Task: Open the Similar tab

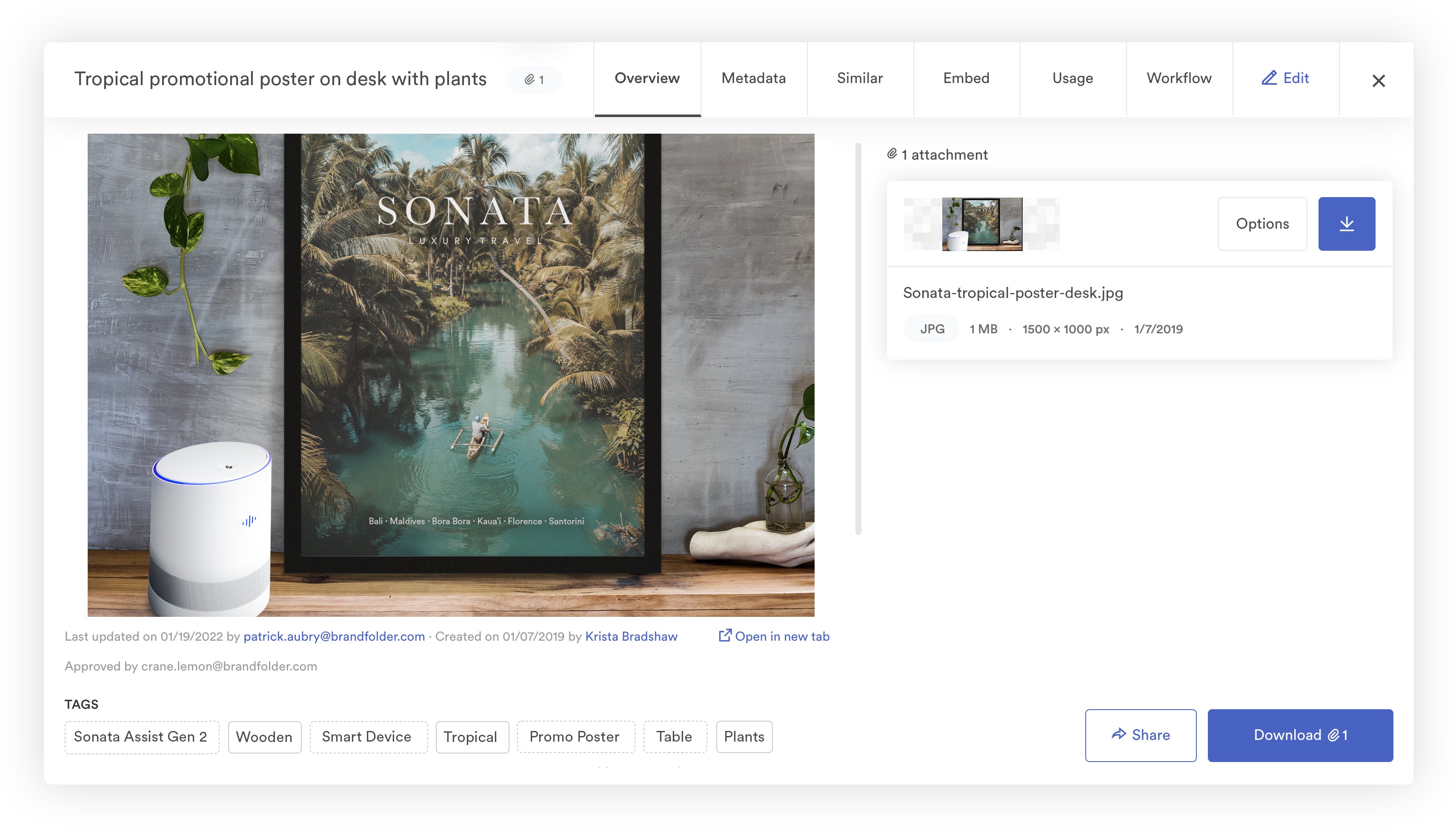Action: 860,78
